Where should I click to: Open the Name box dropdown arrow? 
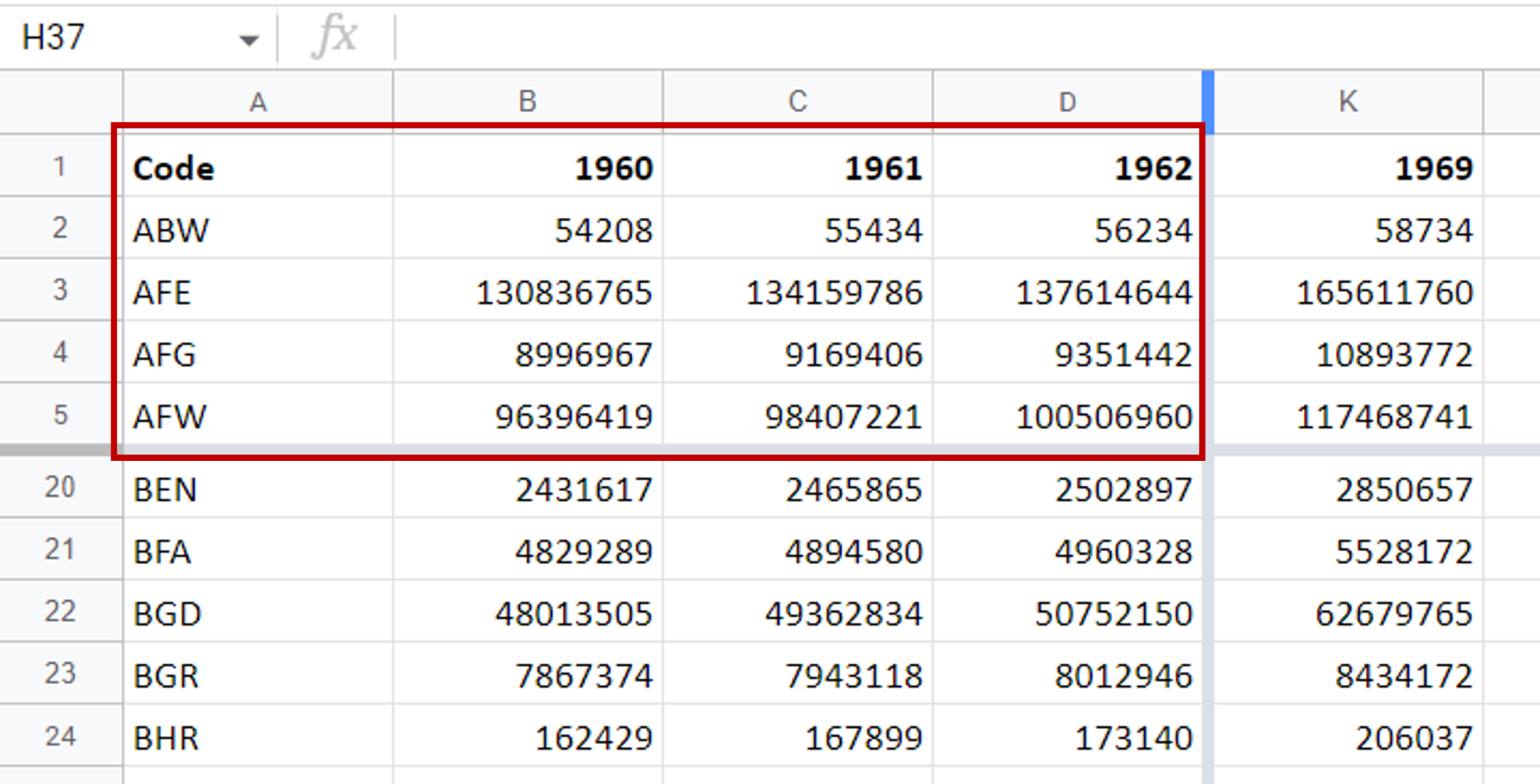[249, 40]
